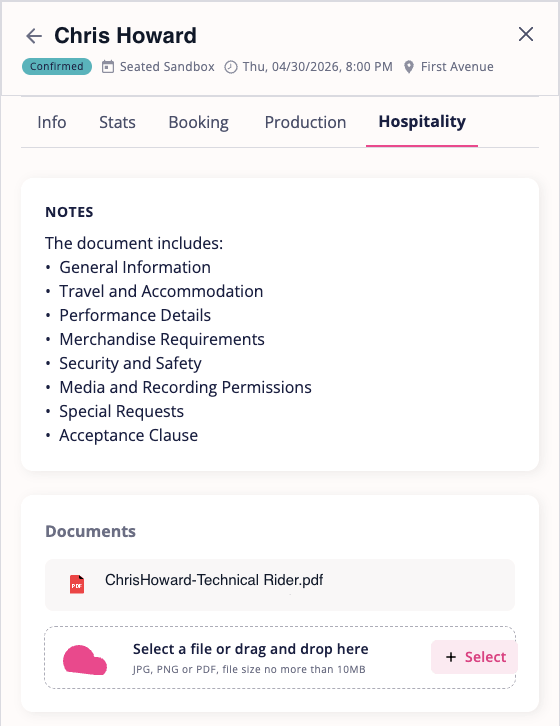Click the event date Thu, 04/30/2026, 8:00 PM
The width and height of the screenshot is (560, 726).
(318, 67)
